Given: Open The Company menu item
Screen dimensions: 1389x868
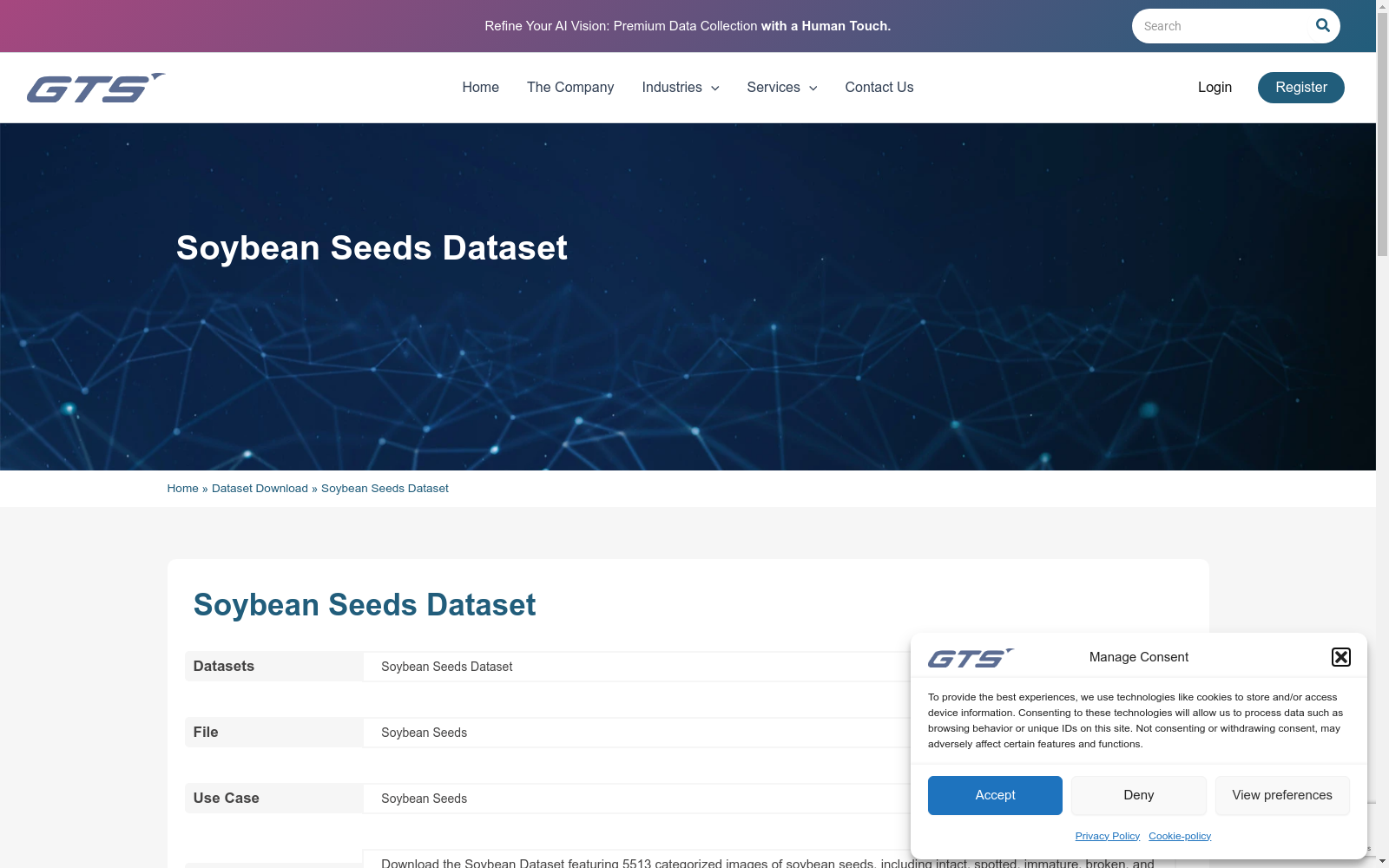Looking at the screenshot, I should coord(569,87).
